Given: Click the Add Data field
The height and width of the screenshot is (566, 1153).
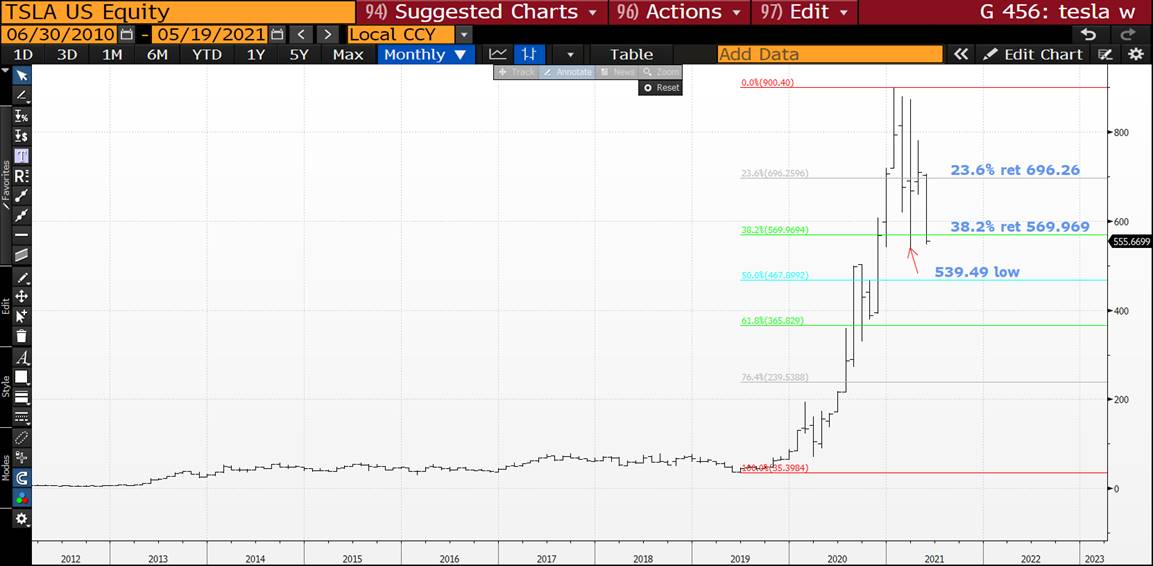Looking at the screenshot, I should pyautogui.click(x=829, y=54).
